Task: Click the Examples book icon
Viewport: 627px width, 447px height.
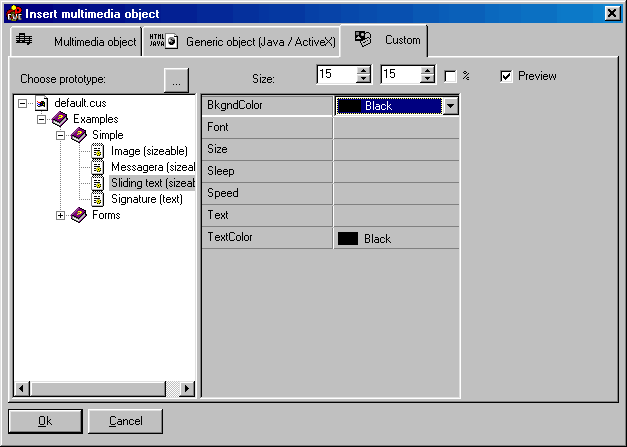Action: click(60, 119)
